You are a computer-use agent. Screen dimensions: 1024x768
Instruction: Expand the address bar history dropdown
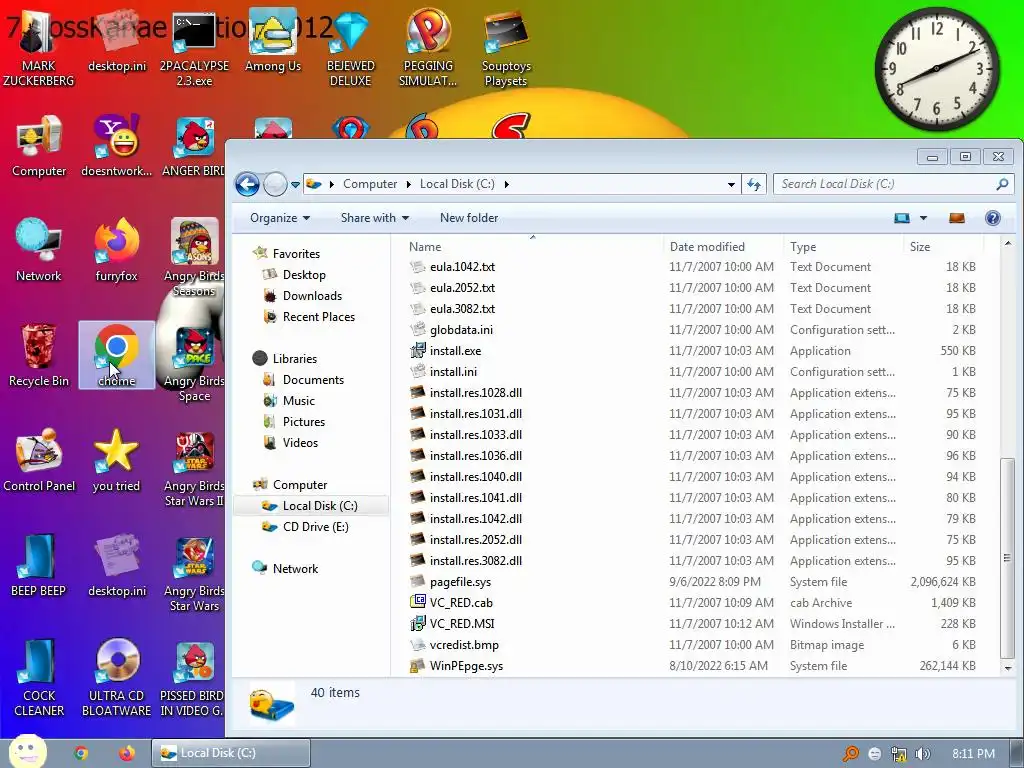click(x=731, y=185)
